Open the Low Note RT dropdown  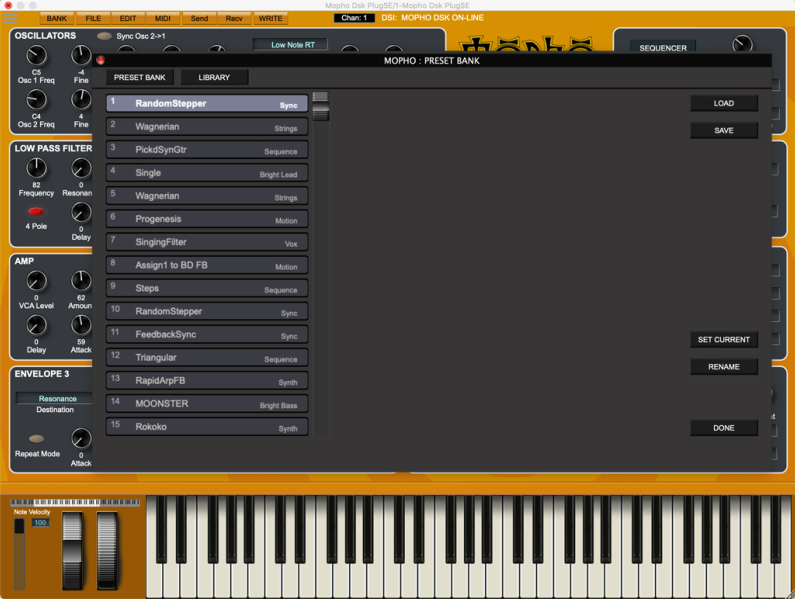(x=290, y=44)
